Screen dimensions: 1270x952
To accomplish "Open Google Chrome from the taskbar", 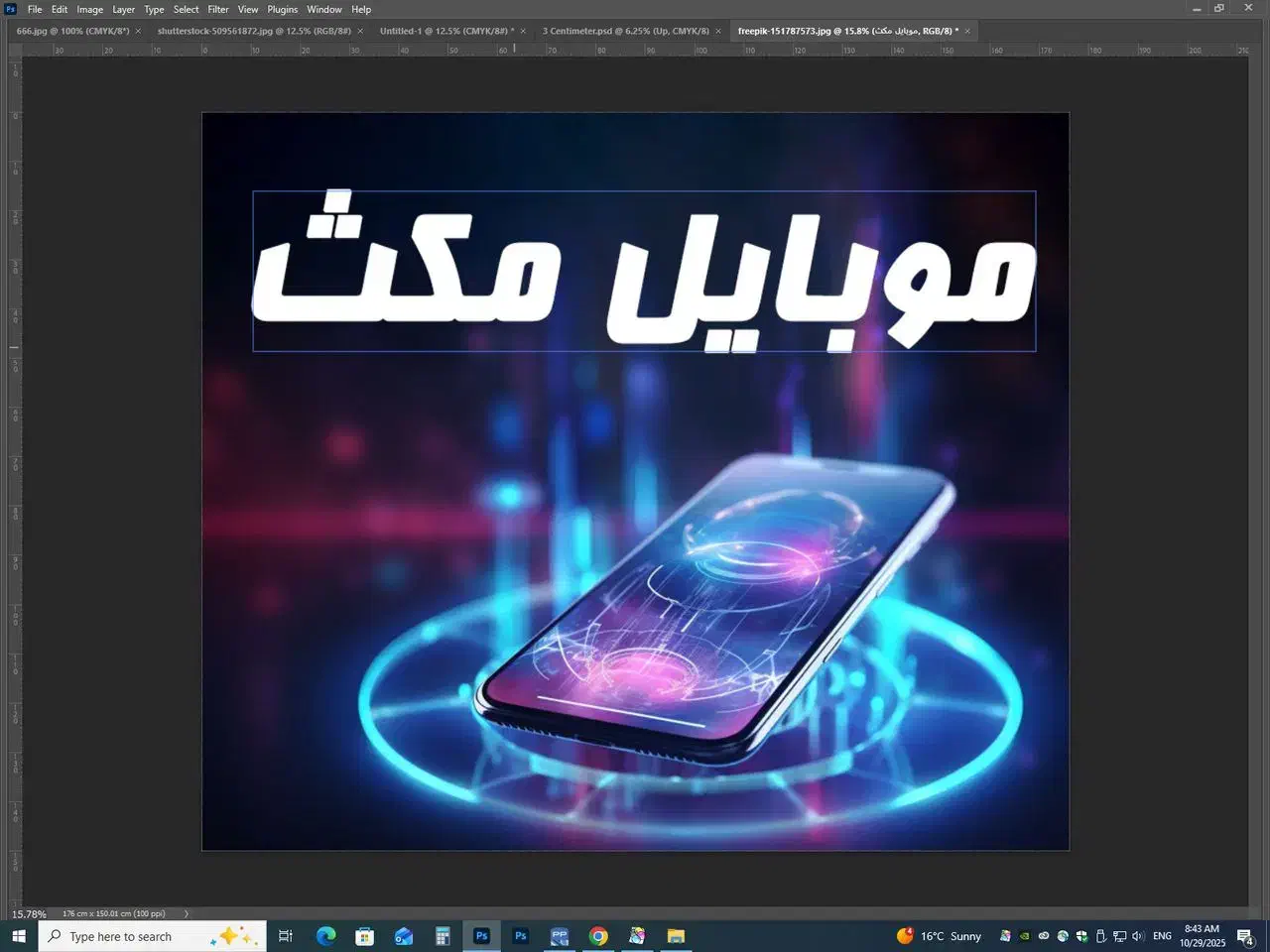I will click(x=598, y=936).
